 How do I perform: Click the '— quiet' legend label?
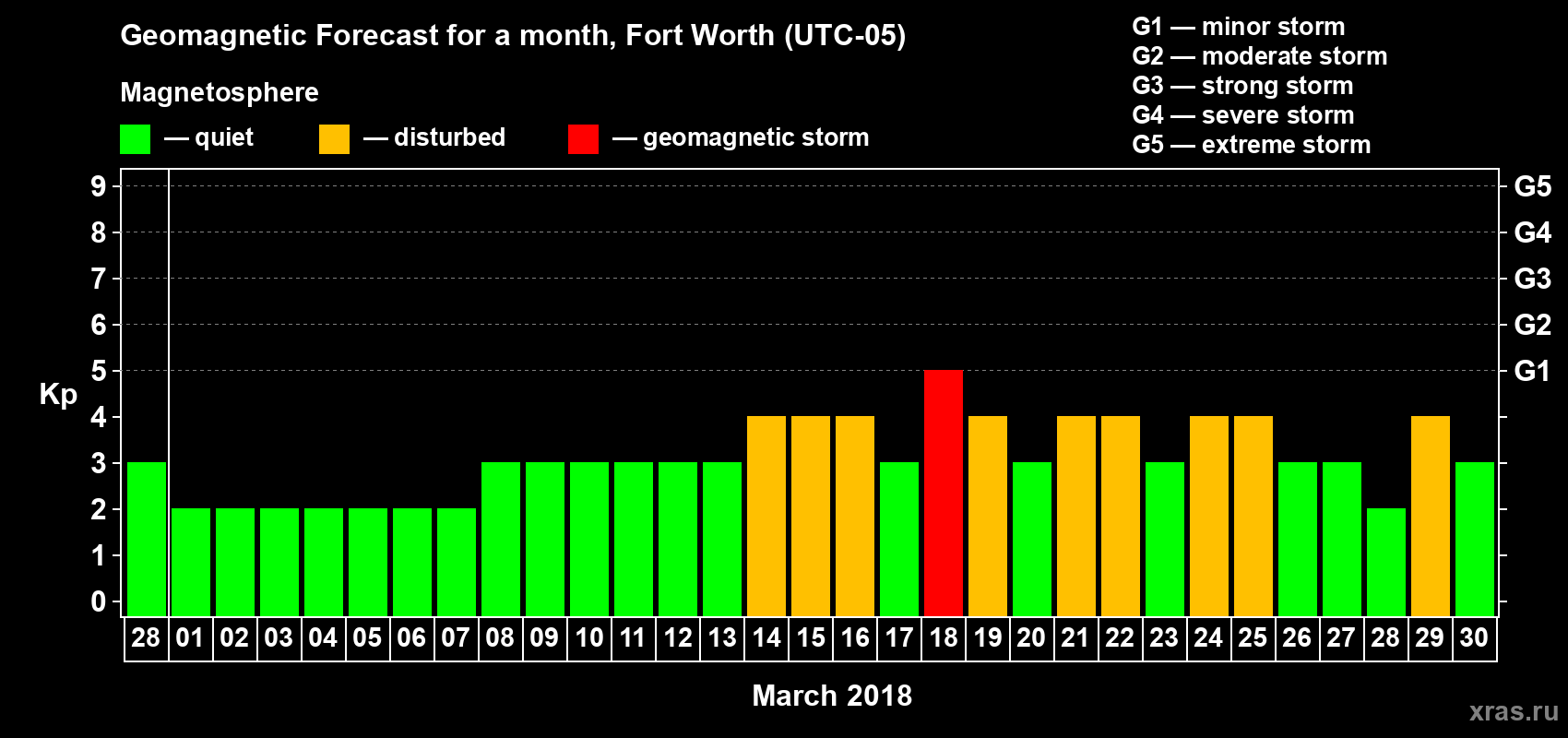208,138
